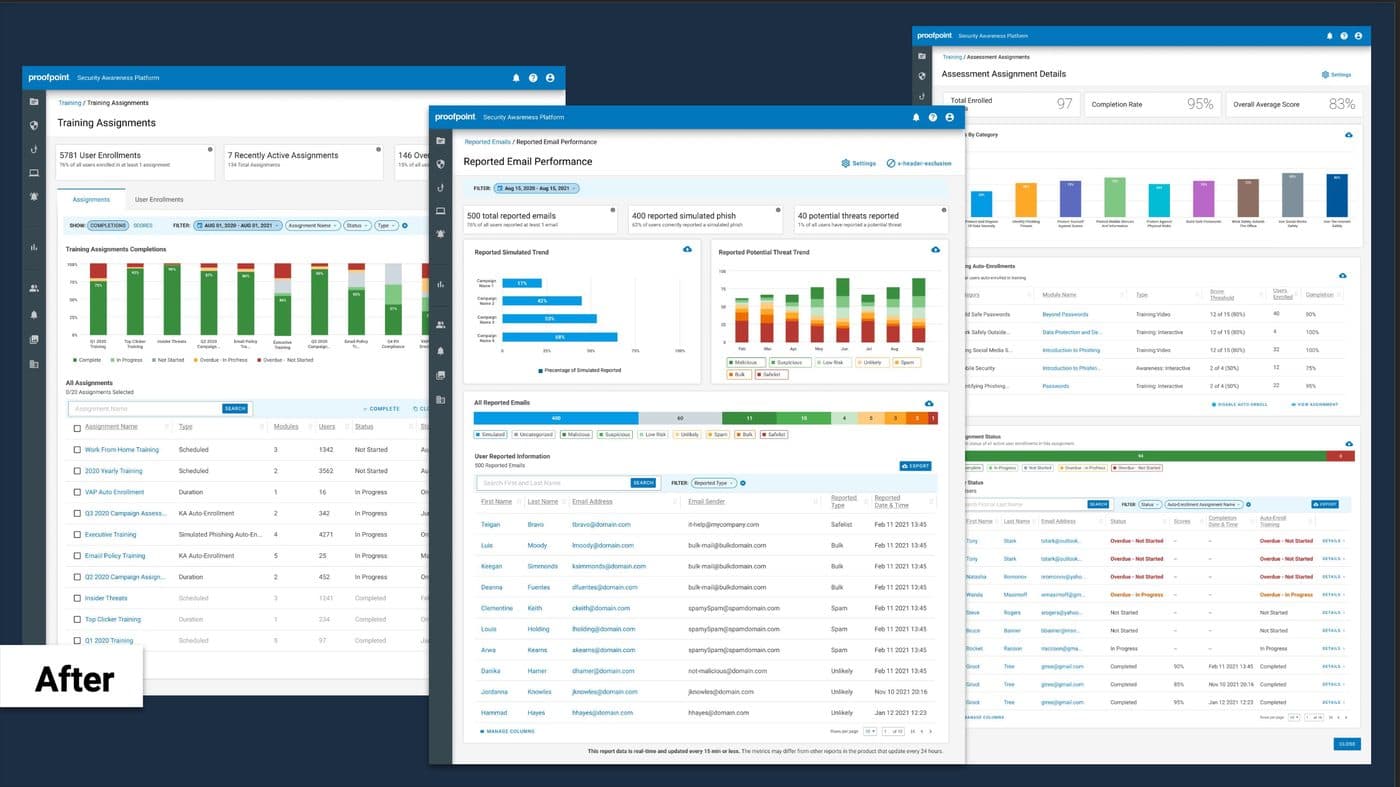Screen dimensions: 1400x787
Task: Click bell icon in Assessment Assignment Details header
Action: pos(1329,36)
